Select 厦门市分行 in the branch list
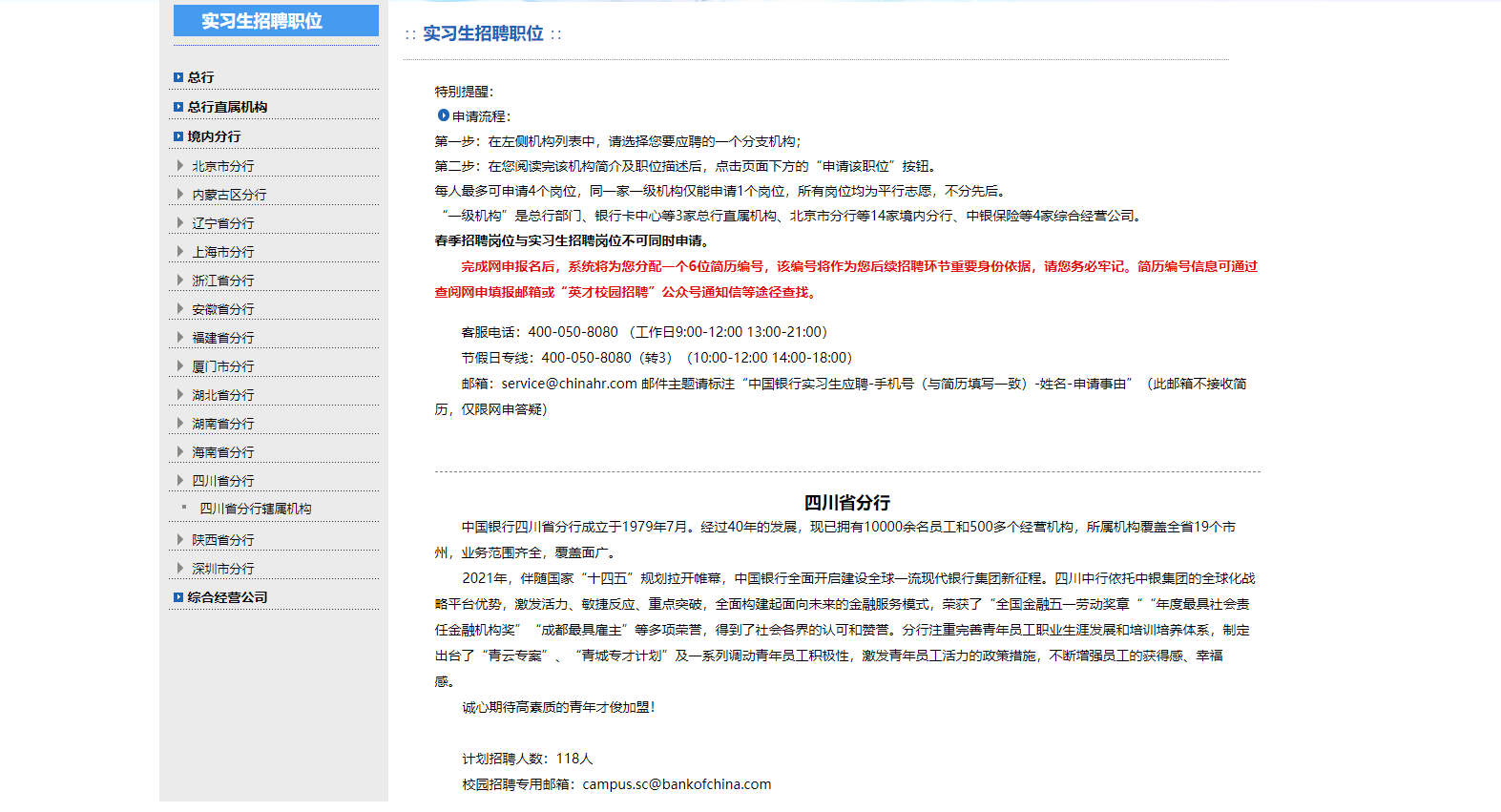The image size is (1501, 812). click(x=223, y=366)
